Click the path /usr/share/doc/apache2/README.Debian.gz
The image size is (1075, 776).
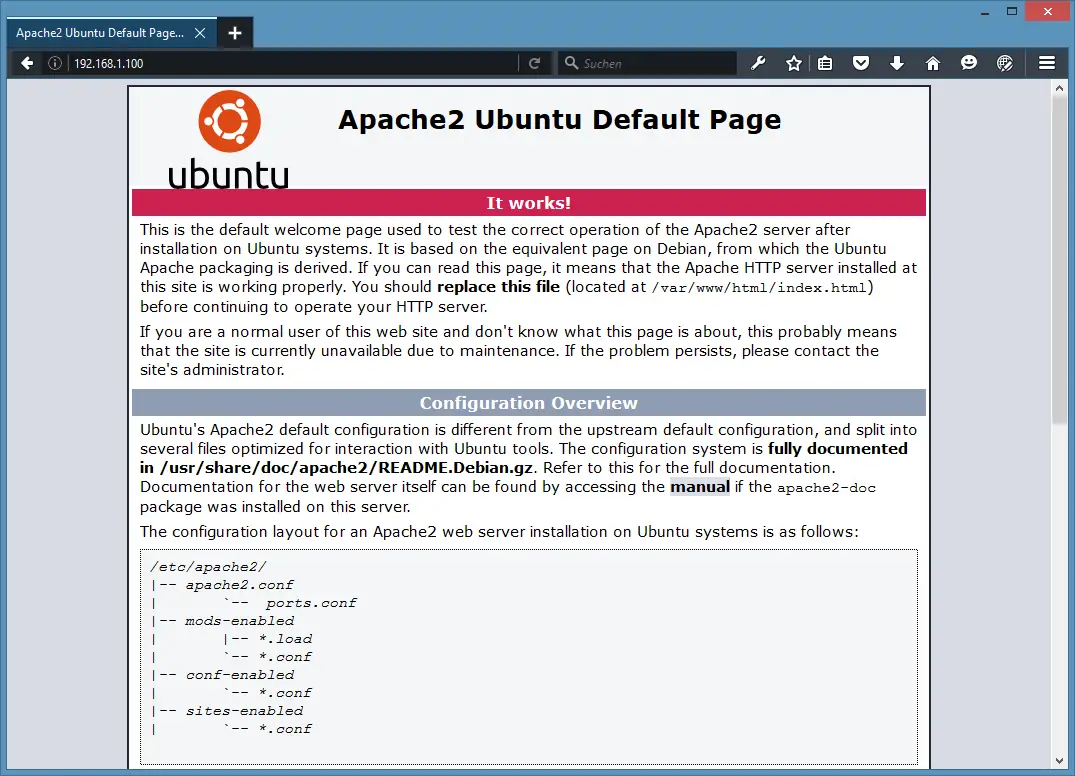tap(346, 468)
